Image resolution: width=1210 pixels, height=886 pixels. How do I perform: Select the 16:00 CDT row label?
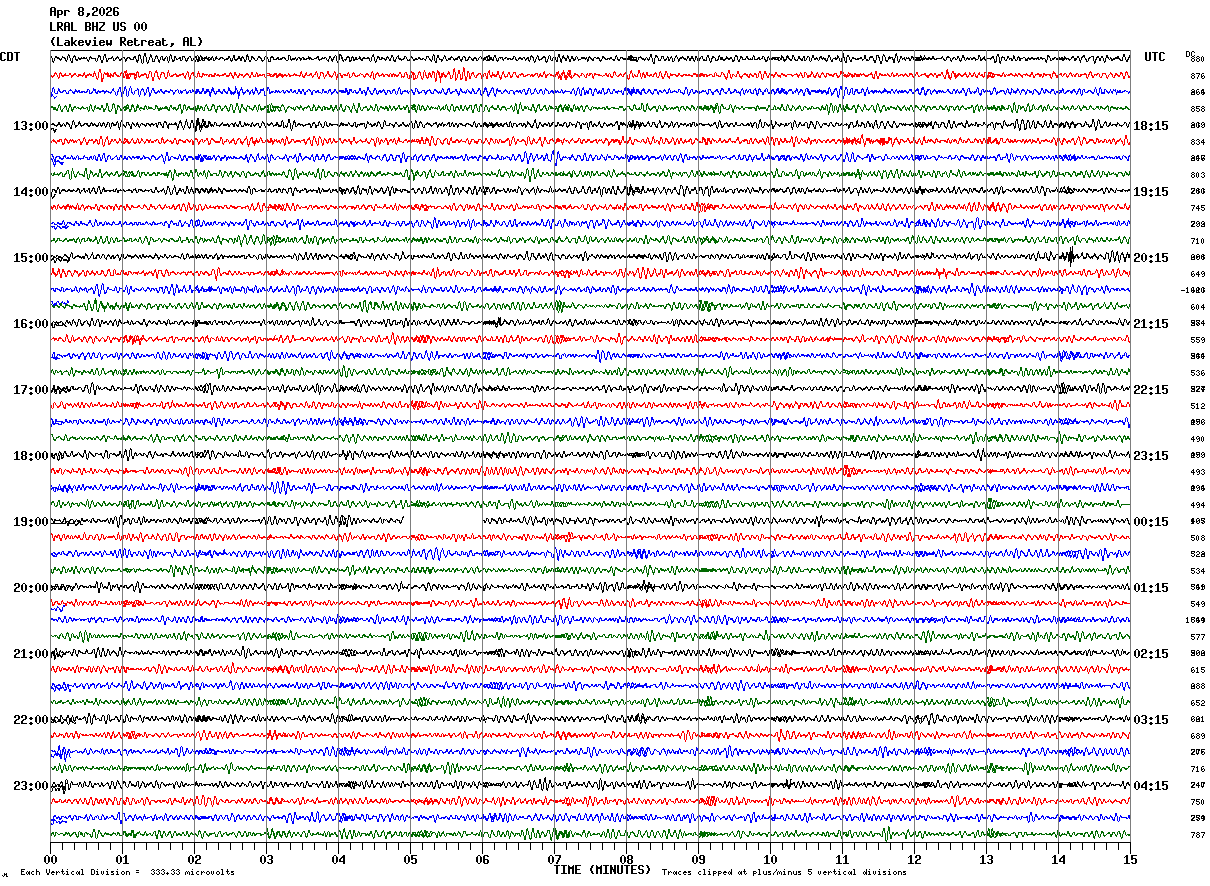30,324
